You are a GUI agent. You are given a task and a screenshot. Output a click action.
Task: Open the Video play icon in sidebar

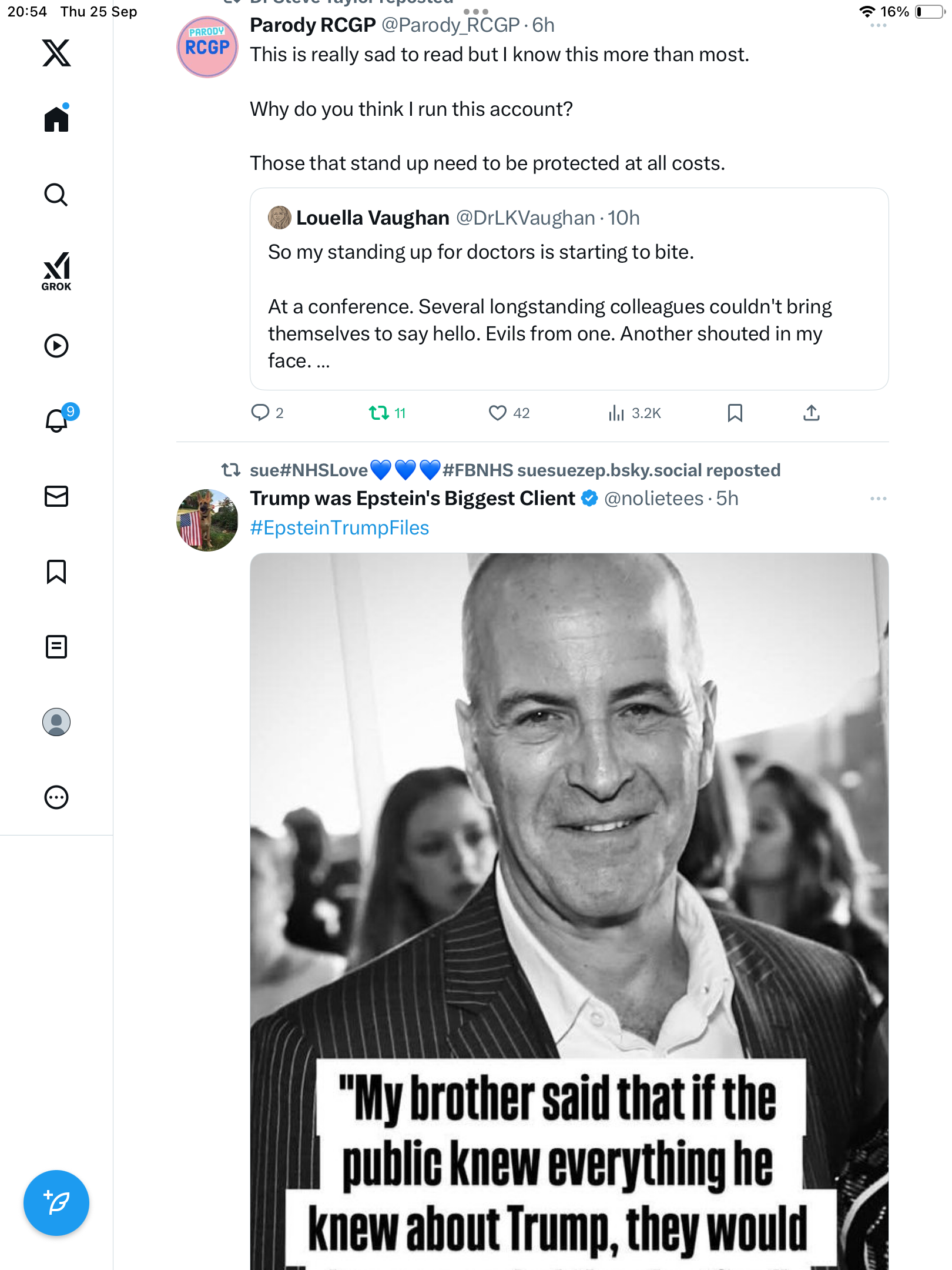point(56,346)
